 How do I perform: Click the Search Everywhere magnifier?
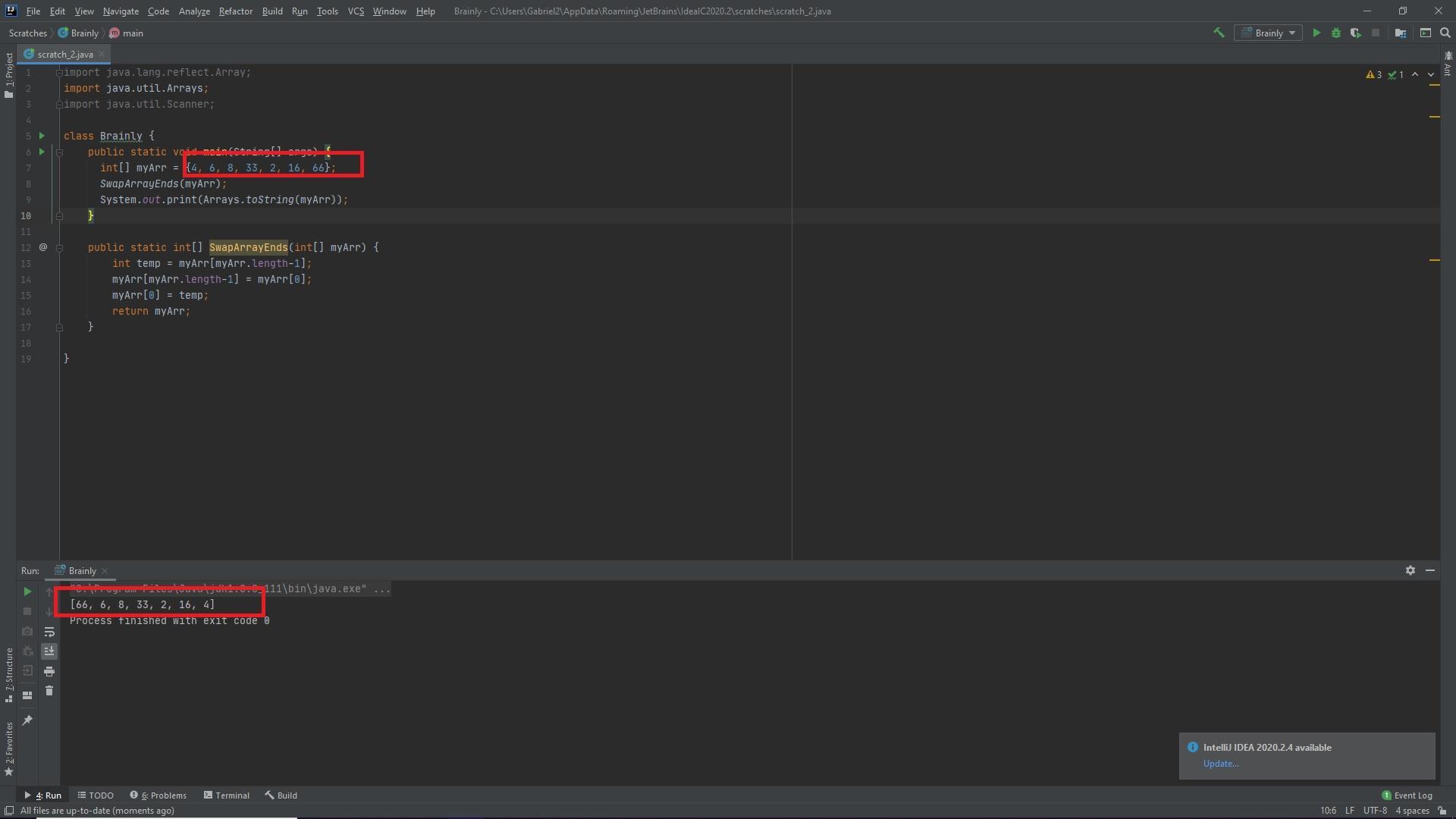1445,33
